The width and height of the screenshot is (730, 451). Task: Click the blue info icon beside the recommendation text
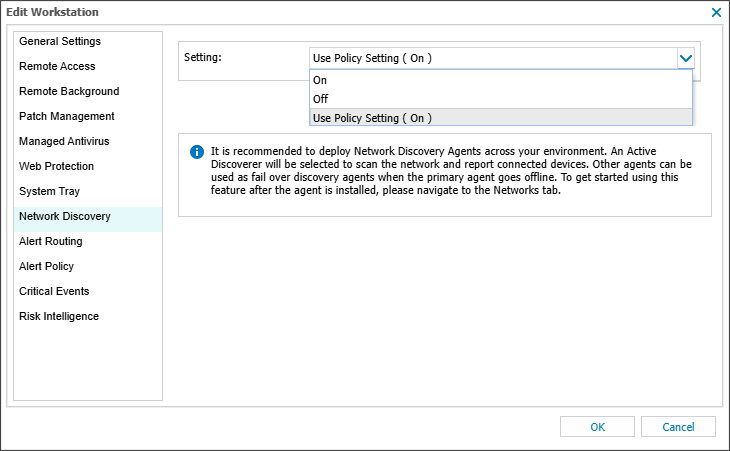[197, 152]
